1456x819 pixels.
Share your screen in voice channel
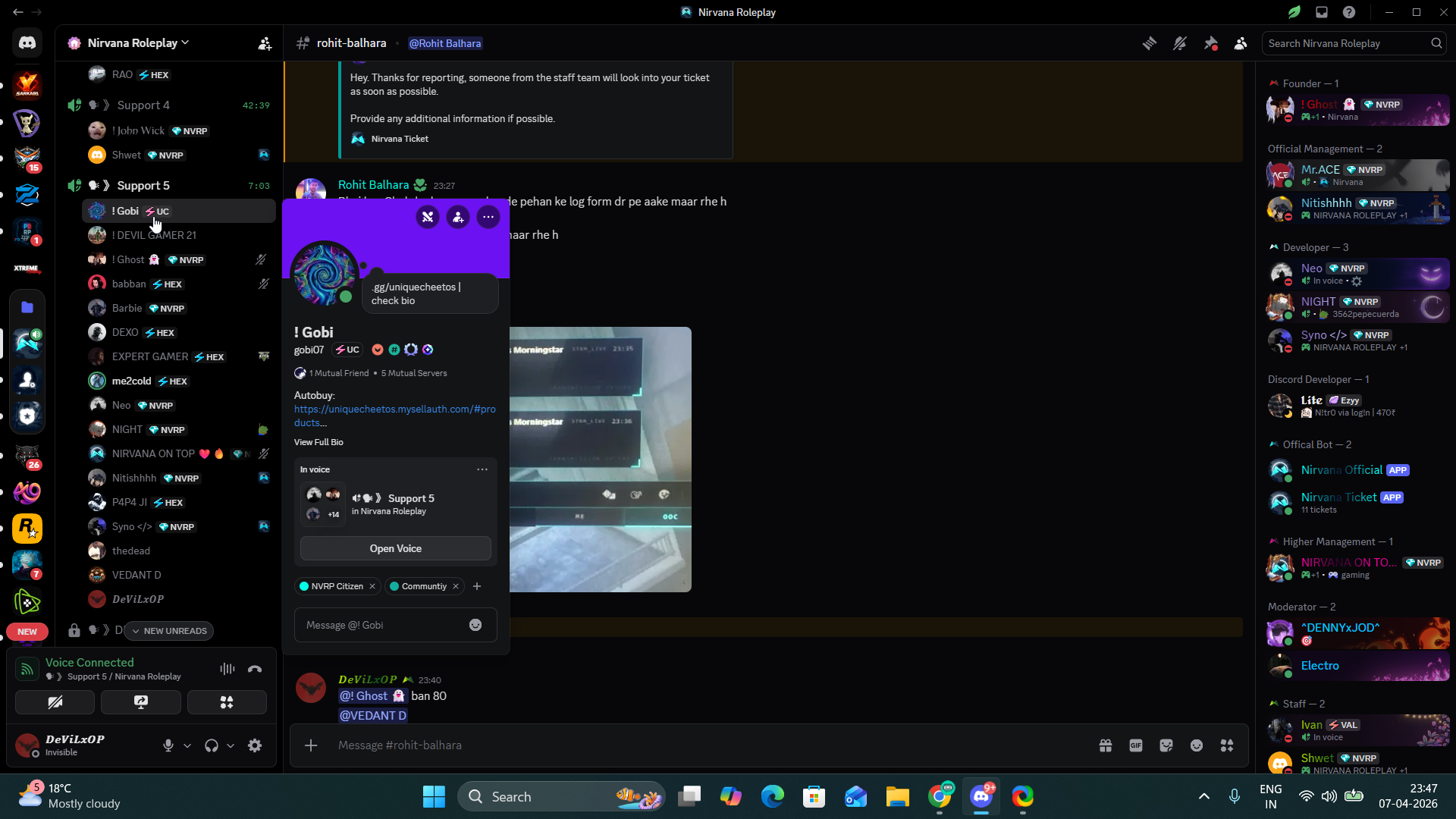pyautogui.click(x=141, y=702)
